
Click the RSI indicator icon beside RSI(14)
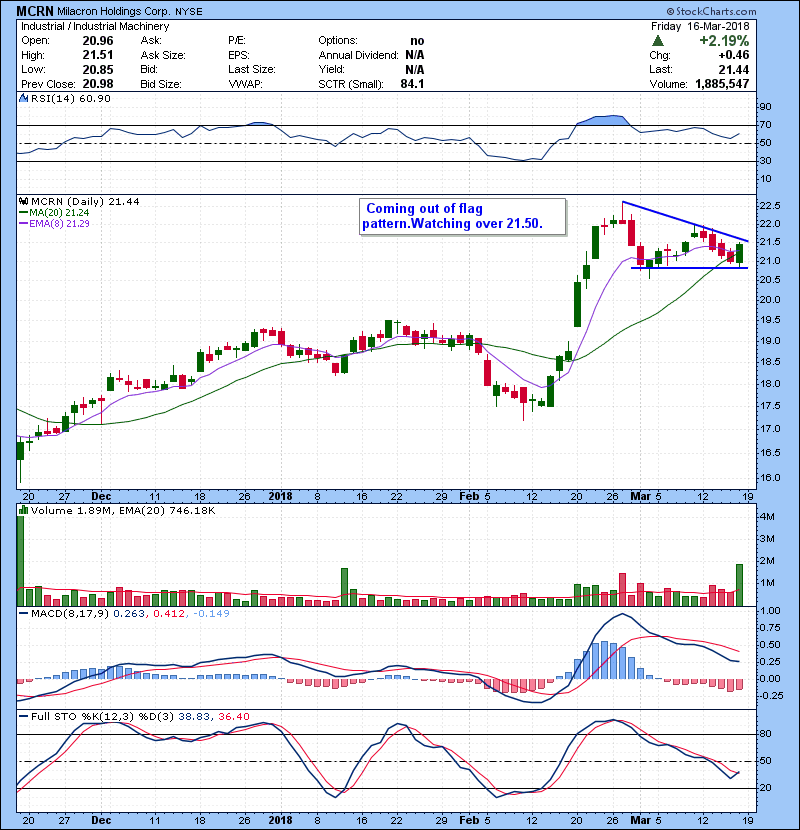pos(23,98)
